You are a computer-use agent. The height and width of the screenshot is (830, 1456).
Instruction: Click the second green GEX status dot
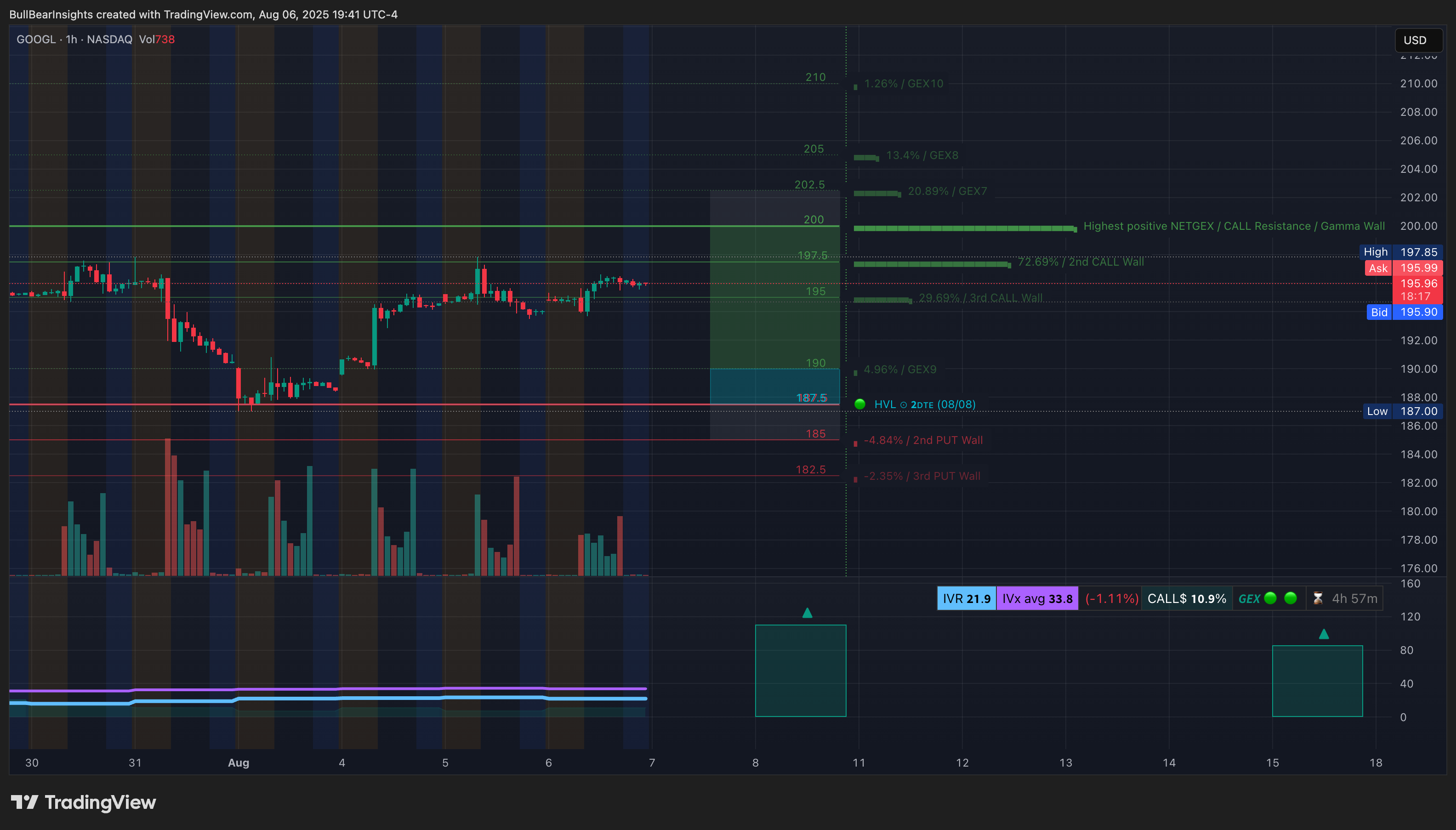click(x=1291, y=598)
